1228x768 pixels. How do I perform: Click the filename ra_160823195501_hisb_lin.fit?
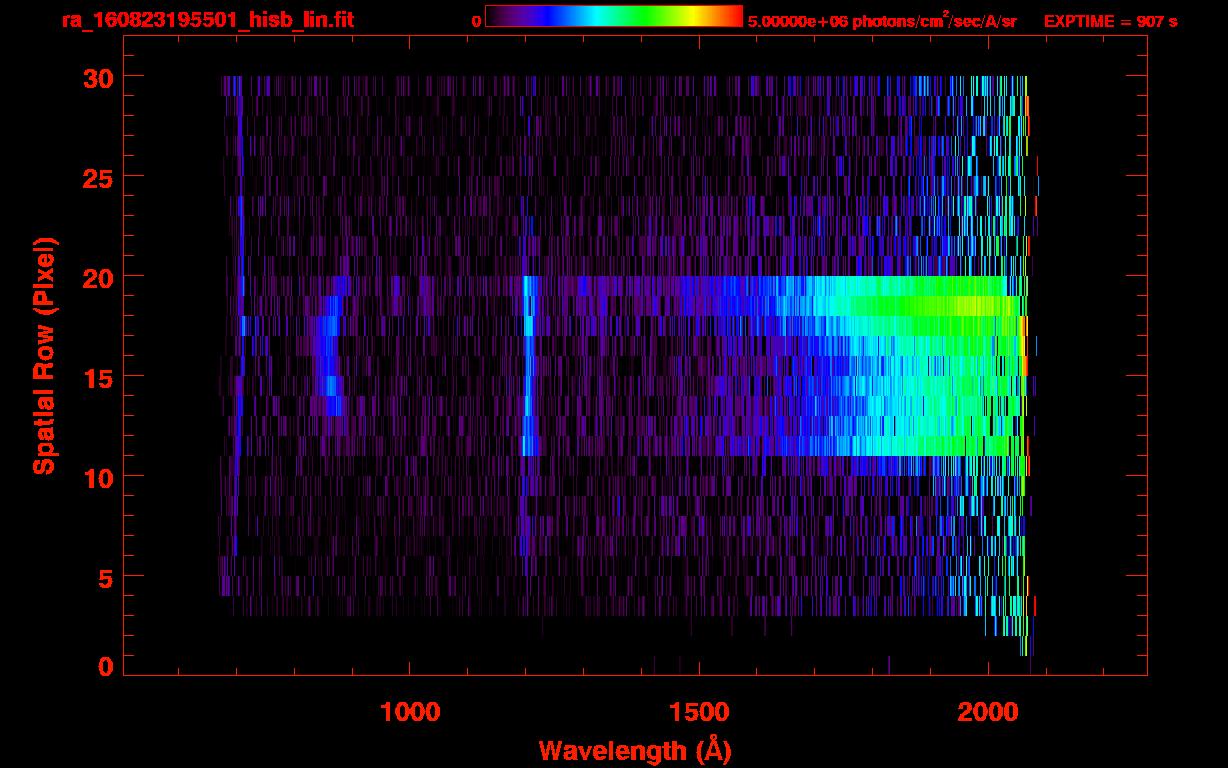[x=207, y=20]
